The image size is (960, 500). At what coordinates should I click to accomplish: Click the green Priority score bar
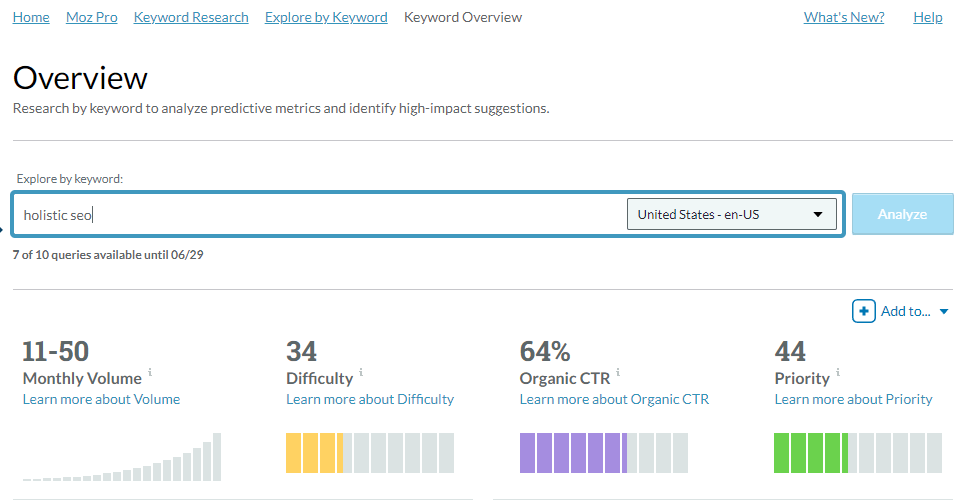(x=858, y=453)
